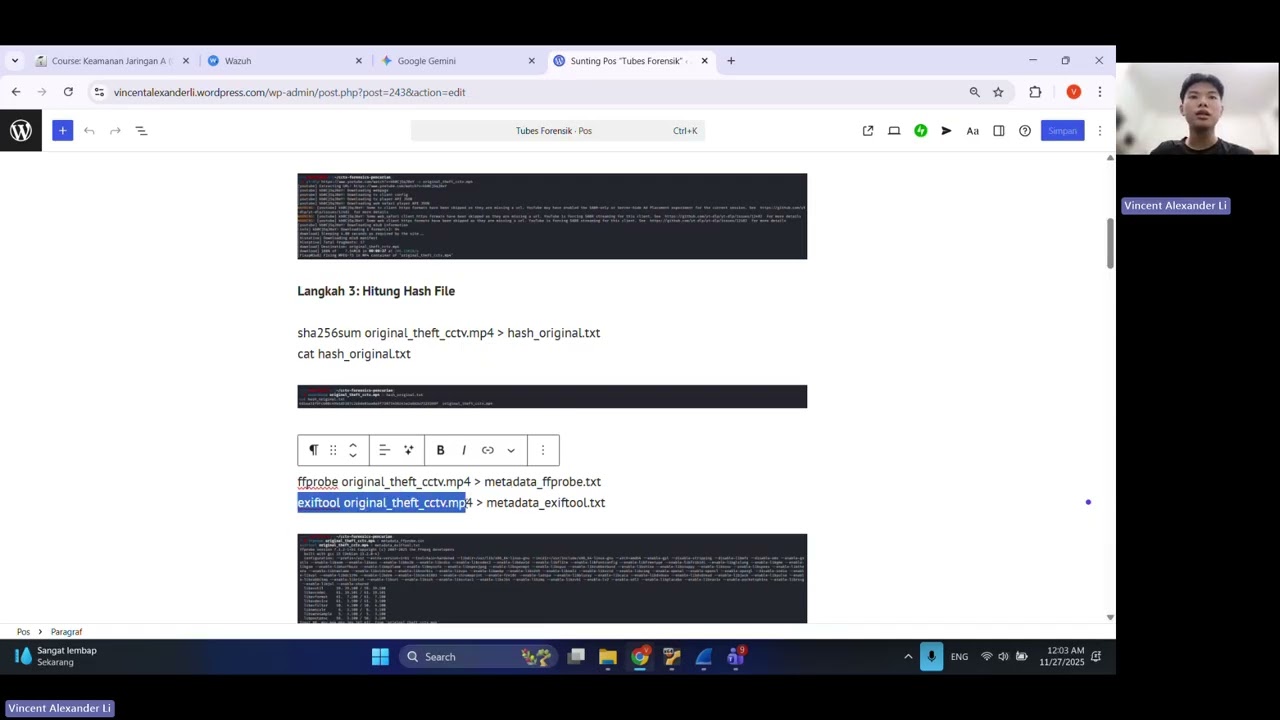The image size is (1280, 720).
Task: Click the cat hash_original.txt line
Action: [354, 354]
